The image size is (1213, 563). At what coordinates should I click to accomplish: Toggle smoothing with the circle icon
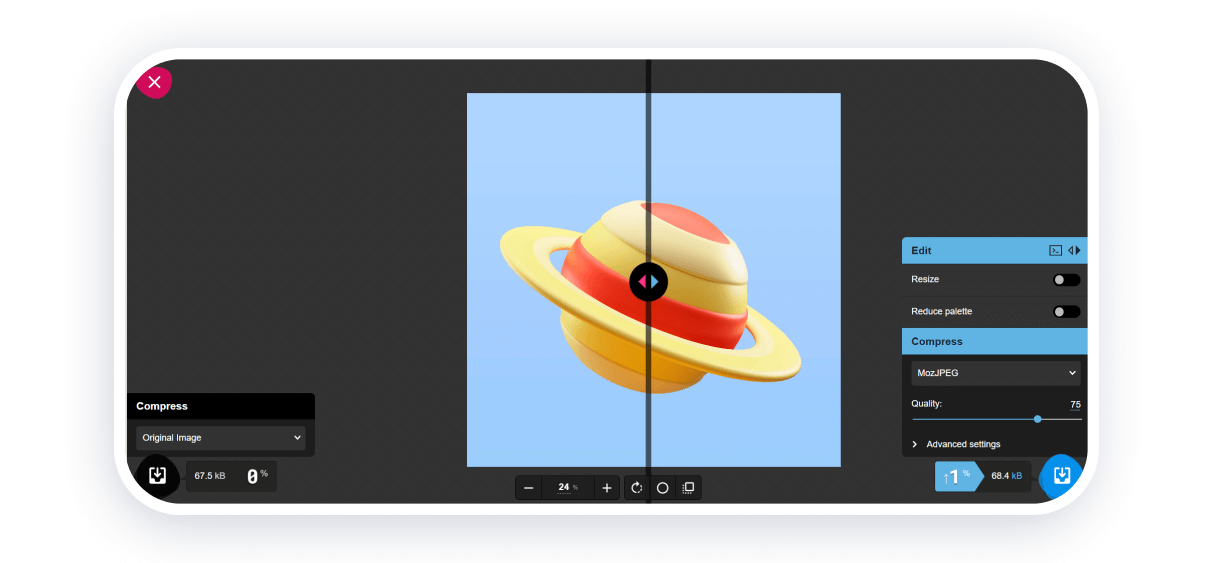point(662,488)
